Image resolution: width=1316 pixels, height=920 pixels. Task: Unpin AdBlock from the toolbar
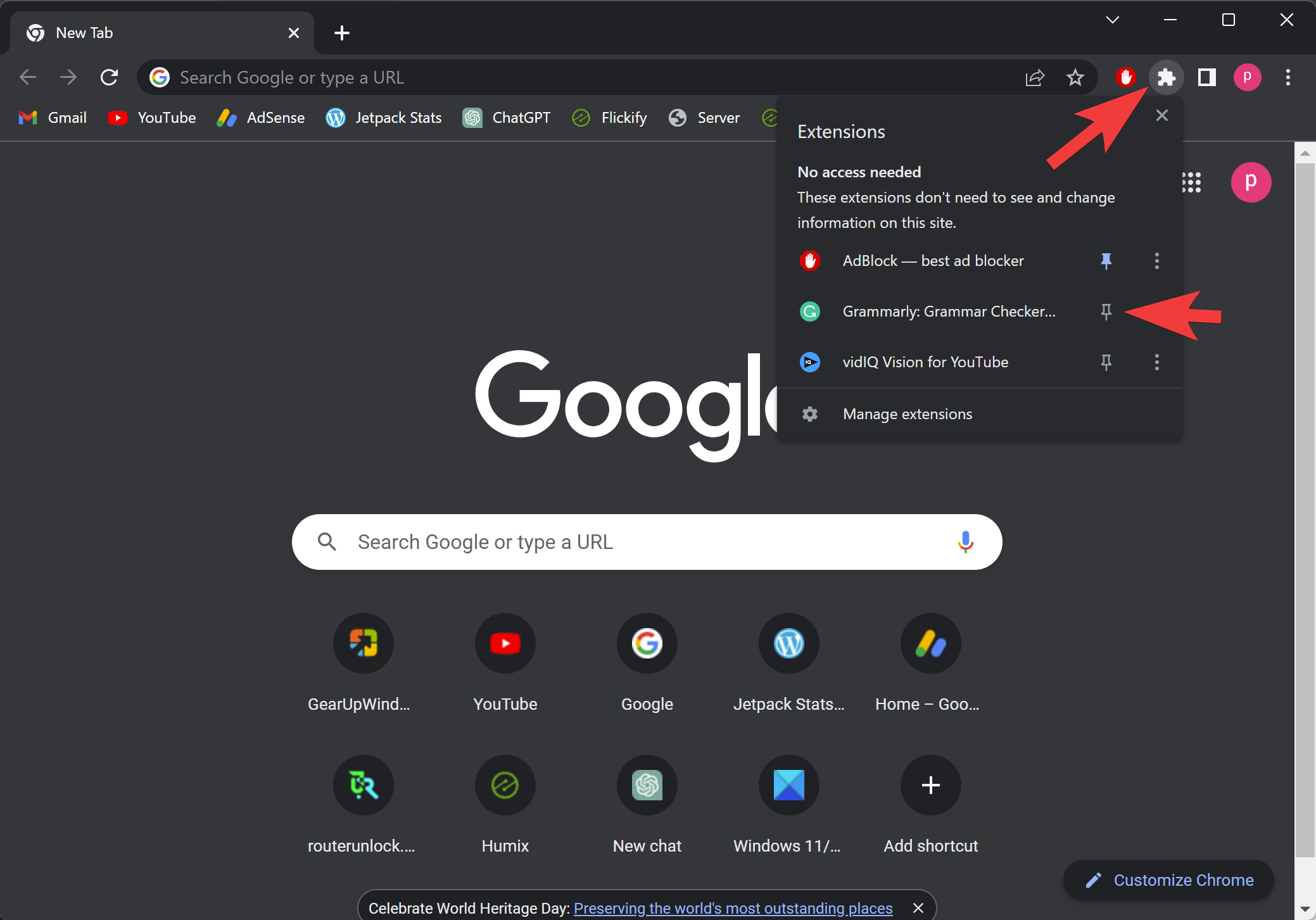pyautogui.click(x=1106, y=261)
